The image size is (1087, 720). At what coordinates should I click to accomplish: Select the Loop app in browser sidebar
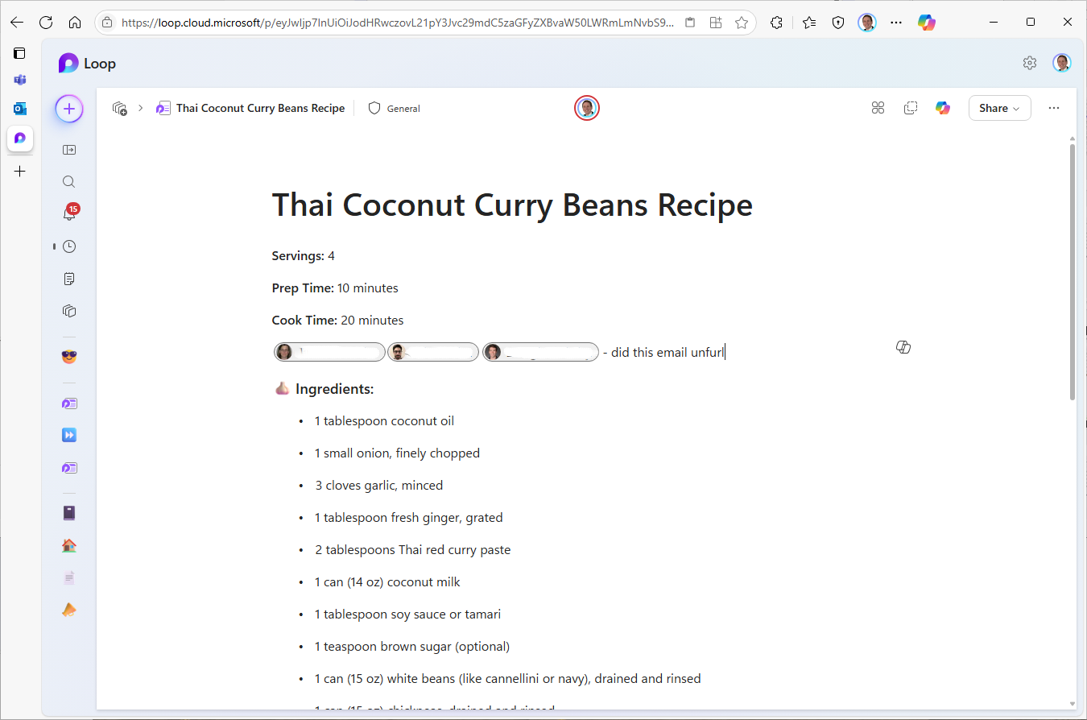19,138
